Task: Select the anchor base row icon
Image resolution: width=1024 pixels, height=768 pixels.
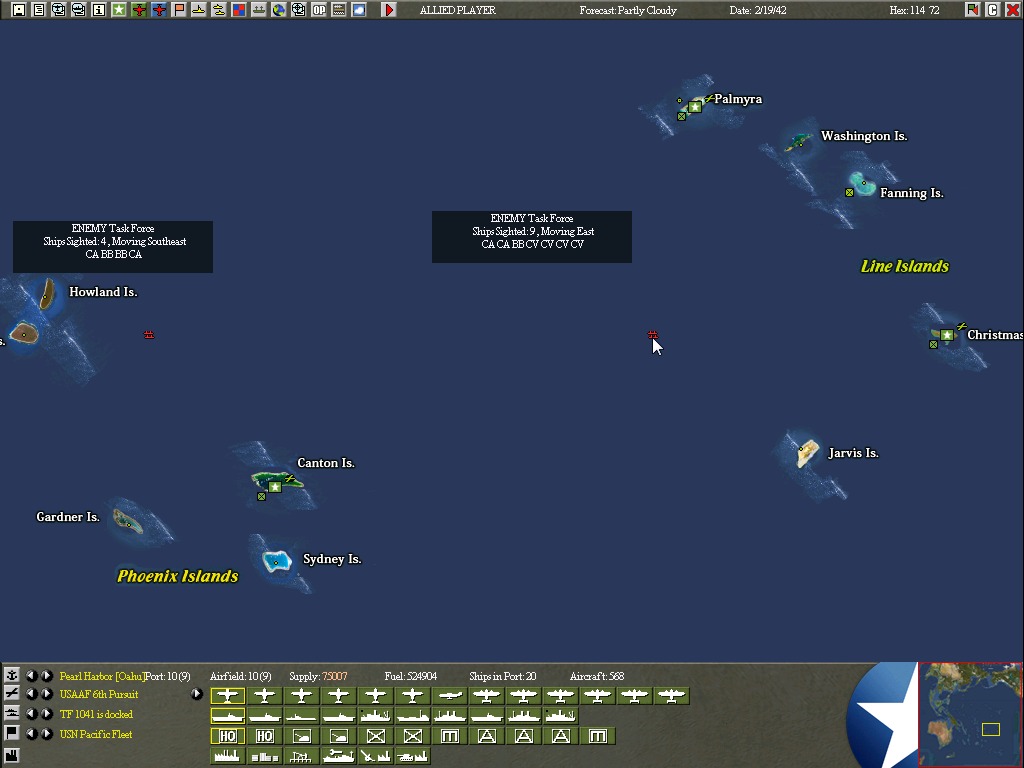Action: point(12,675)
